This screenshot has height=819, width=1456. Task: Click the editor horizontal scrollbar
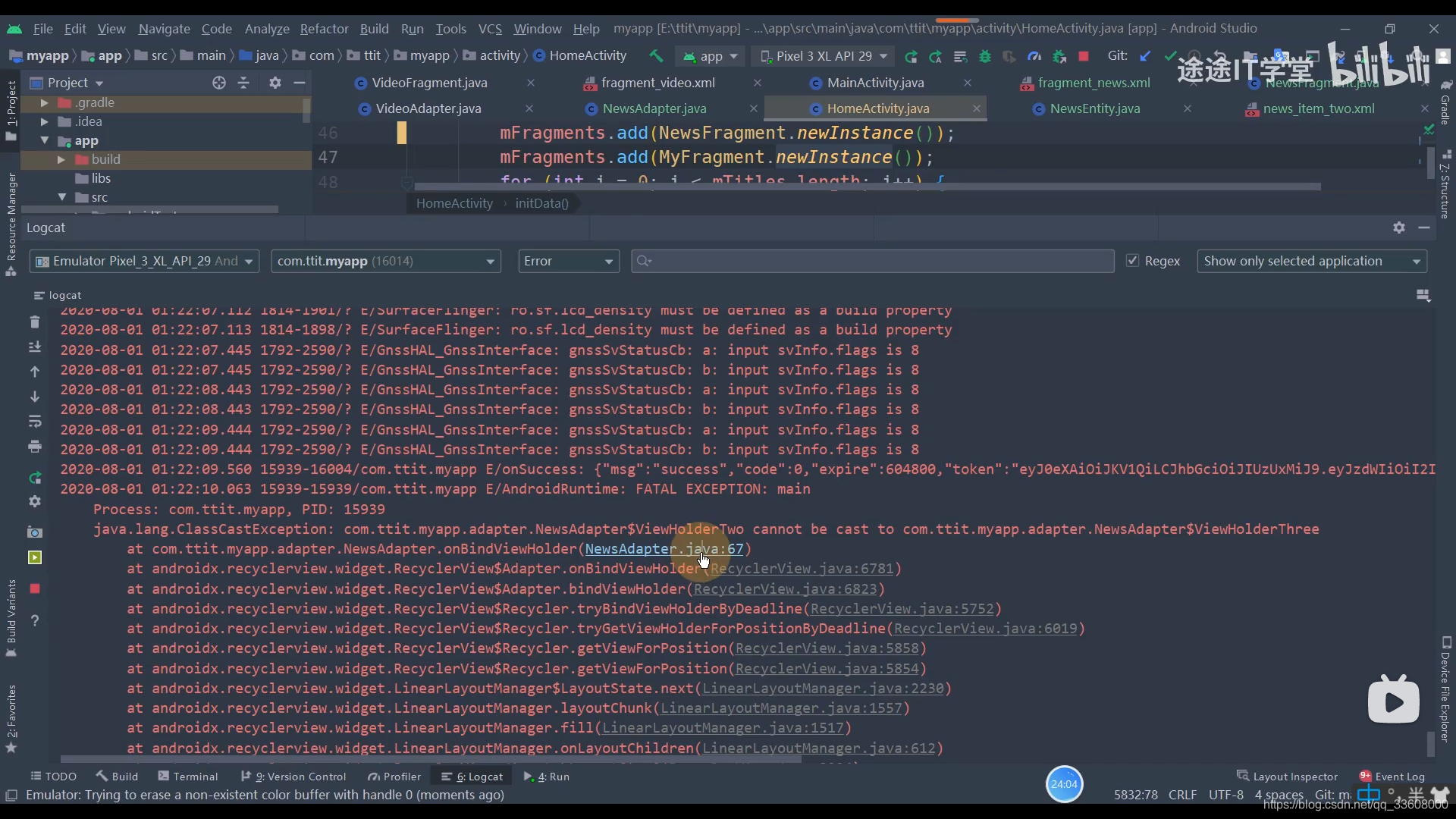click(x=868, y=187)
